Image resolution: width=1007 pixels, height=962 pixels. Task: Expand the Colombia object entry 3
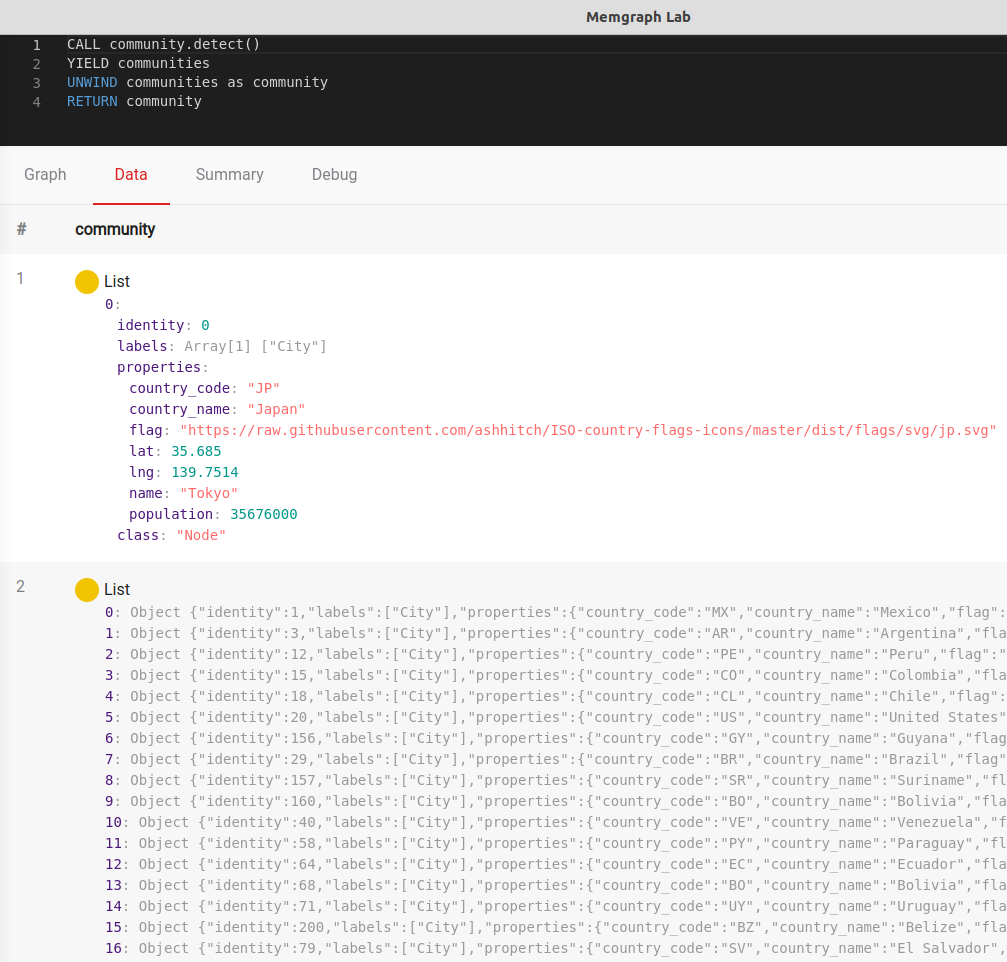click(x=556, y=676)
